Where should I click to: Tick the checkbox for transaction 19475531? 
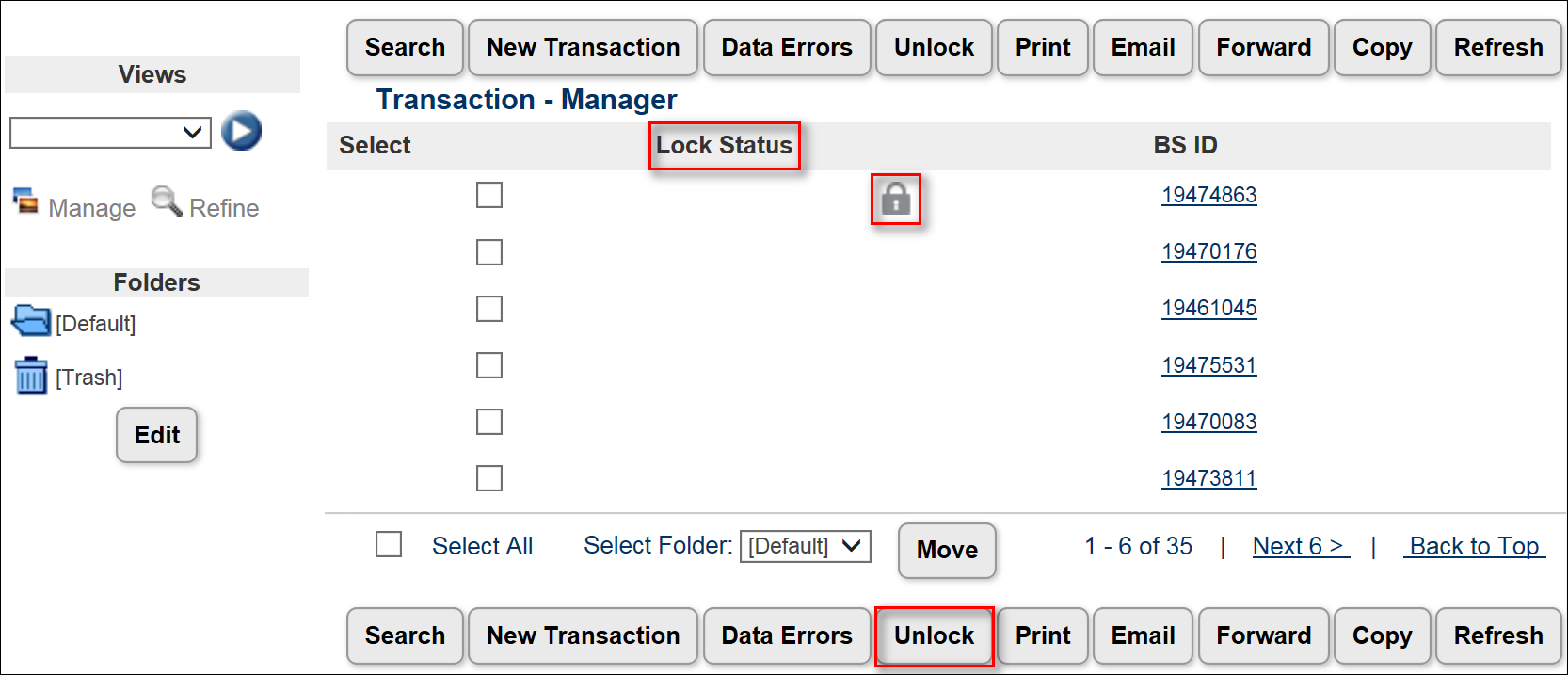point(489,365)
